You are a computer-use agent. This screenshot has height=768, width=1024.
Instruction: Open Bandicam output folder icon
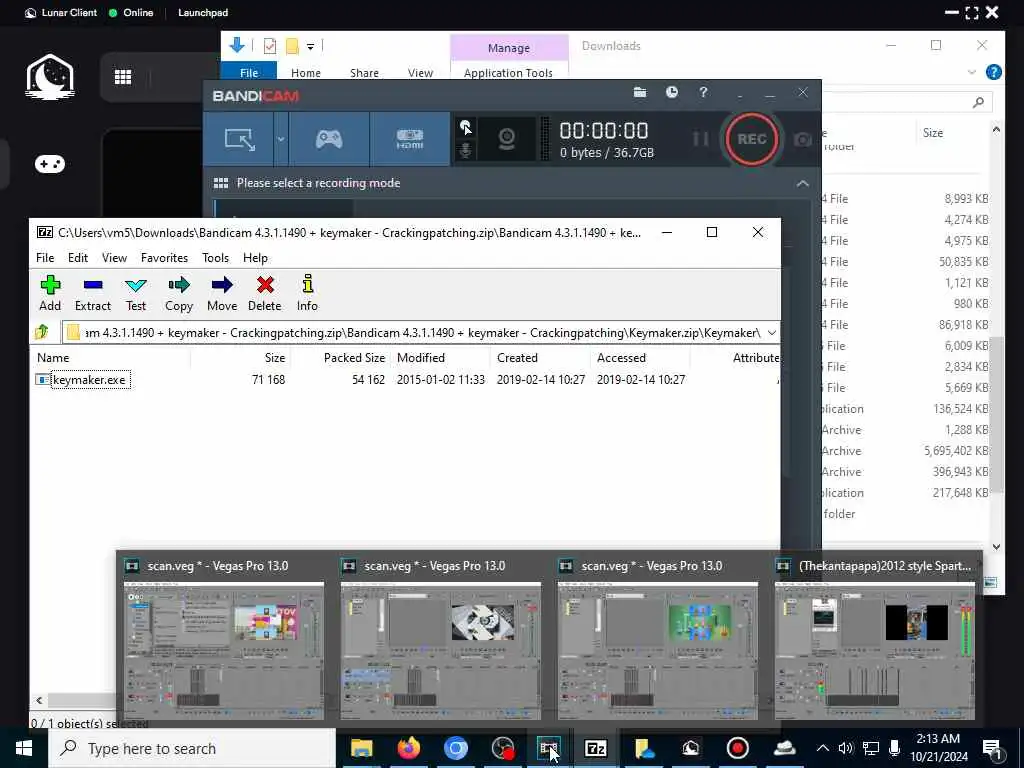click(x=640, y=93)
